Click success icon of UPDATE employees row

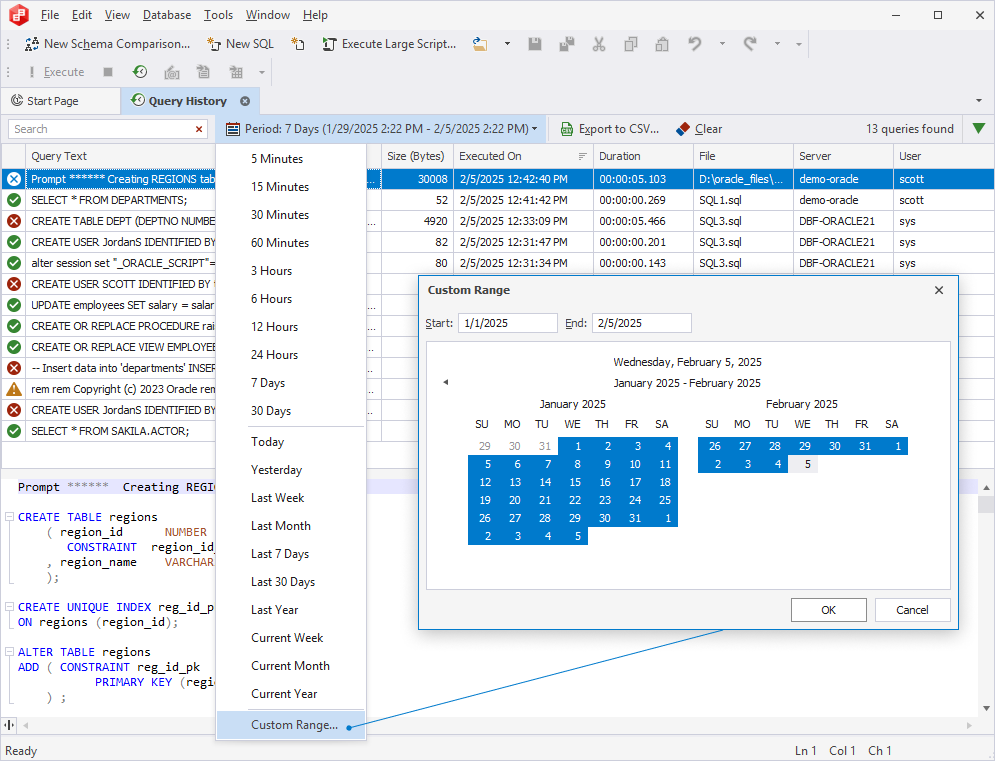13,305
